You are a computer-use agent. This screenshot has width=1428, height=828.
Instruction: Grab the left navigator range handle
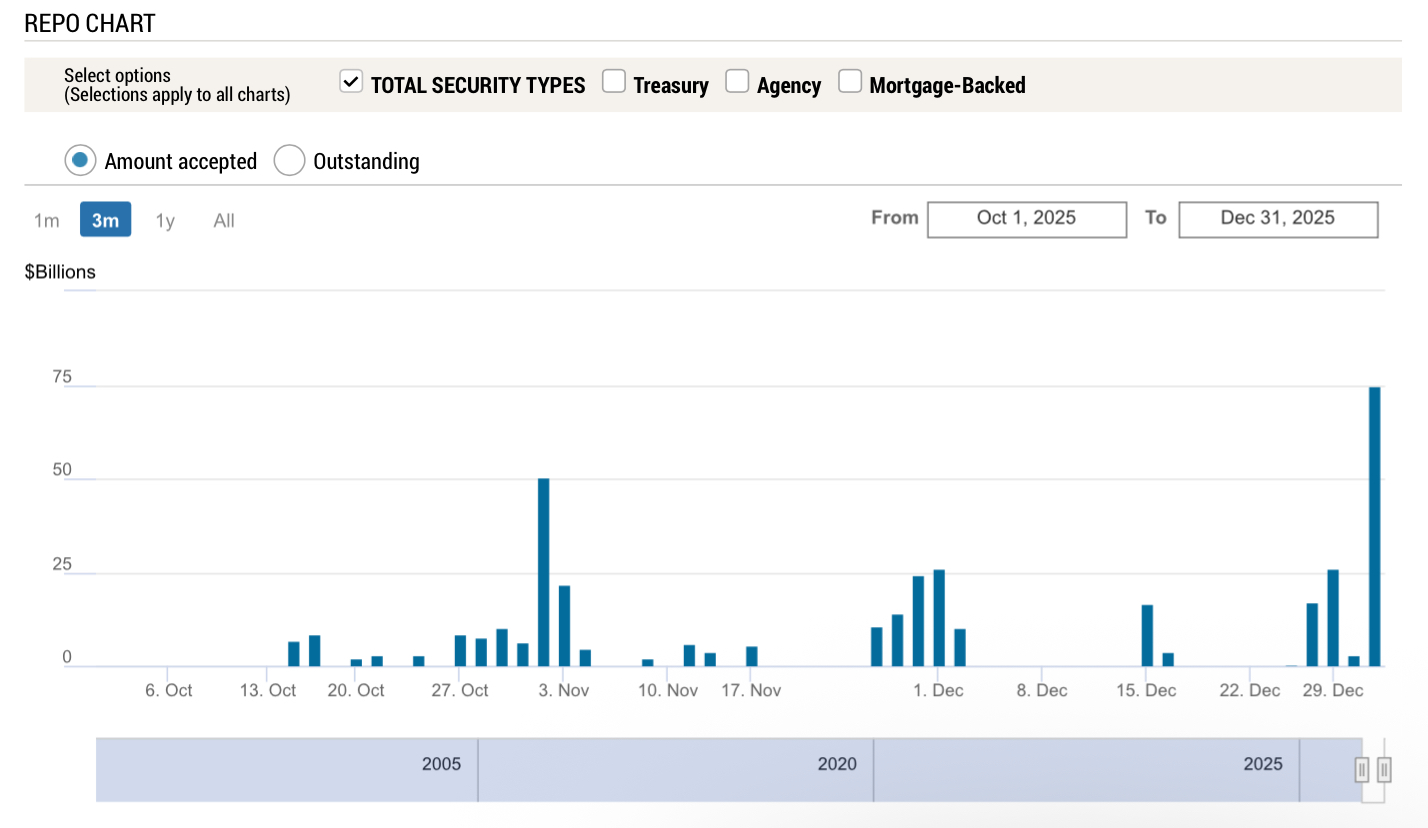pyautogui.click(x=1362, y=770)
